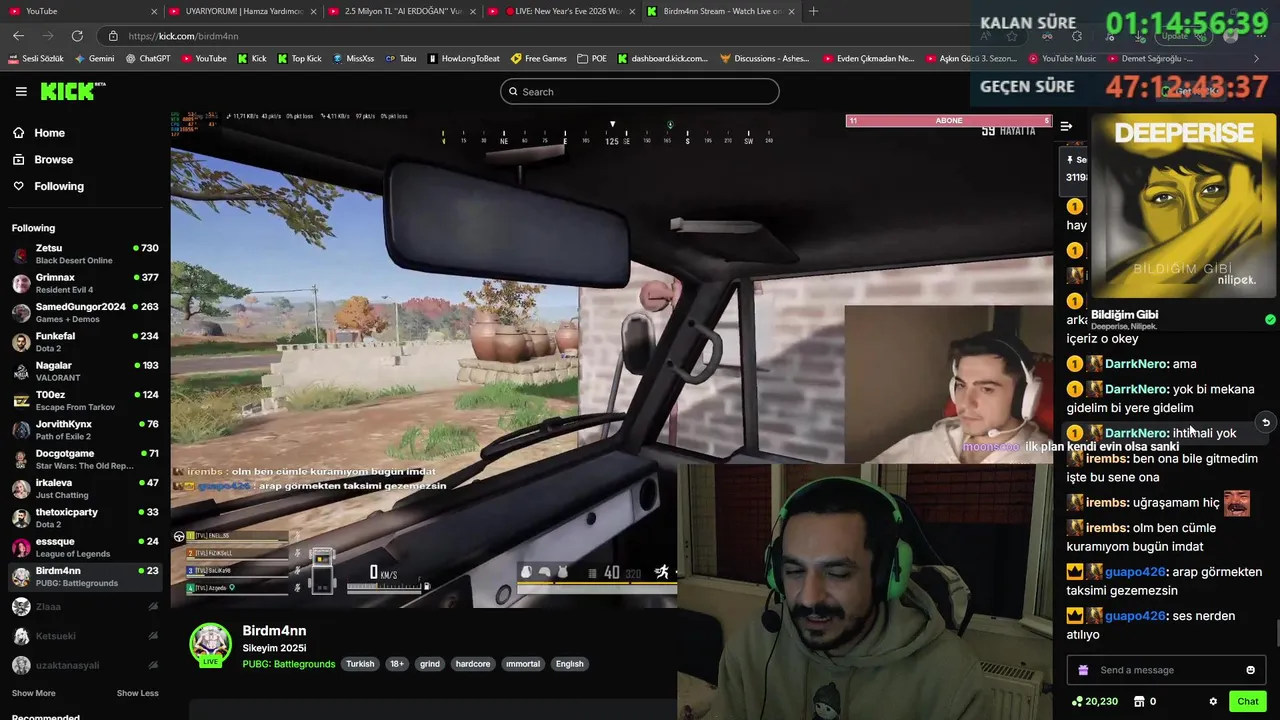Image resolution: width=1280 pixels, height=720 pixels.
Task: Open a new browser tab with the plus
Action: click(813, 11)
